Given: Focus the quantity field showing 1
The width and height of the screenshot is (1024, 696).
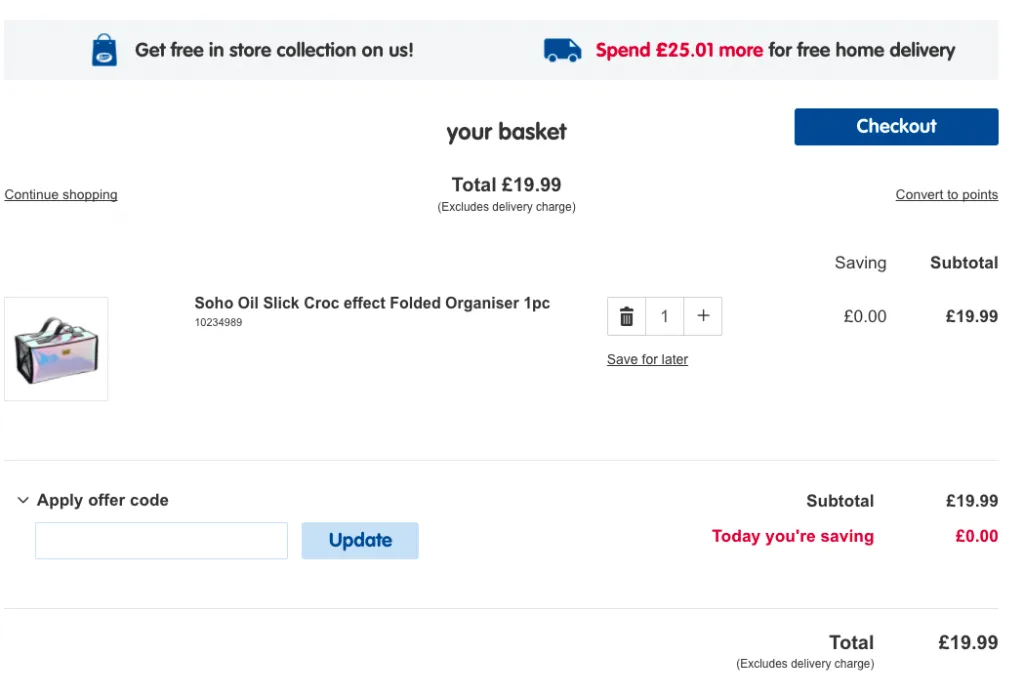Looking at the screenshot, I should (665, 316).
